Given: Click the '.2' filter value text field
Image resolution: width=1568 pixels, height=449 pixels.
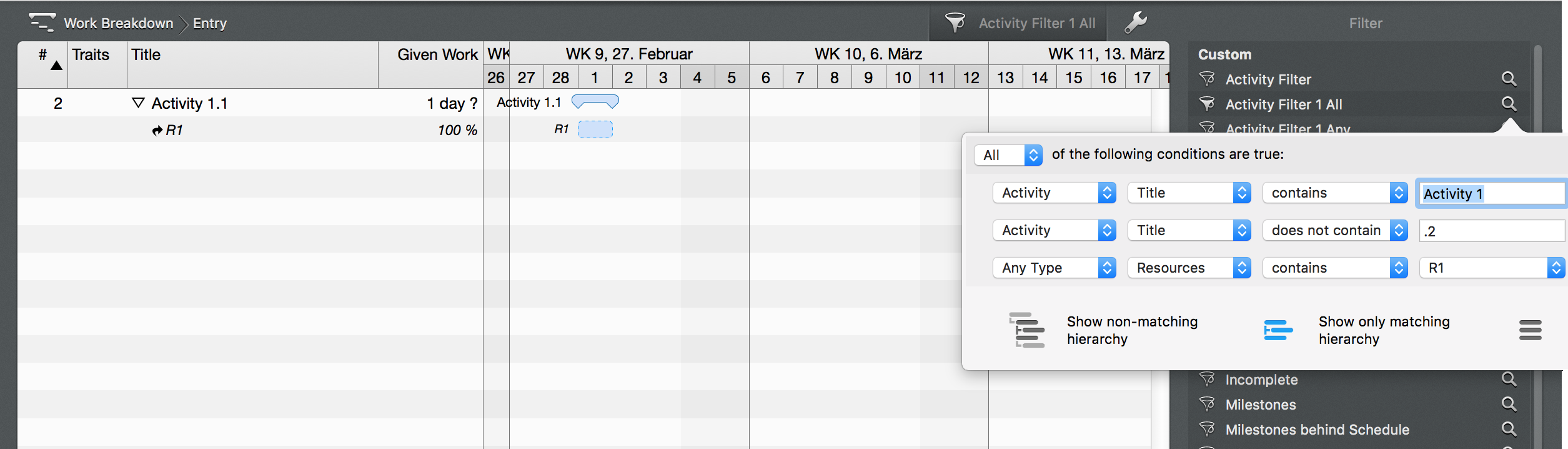Looking at the screenshot, I should coord(1491,231).
